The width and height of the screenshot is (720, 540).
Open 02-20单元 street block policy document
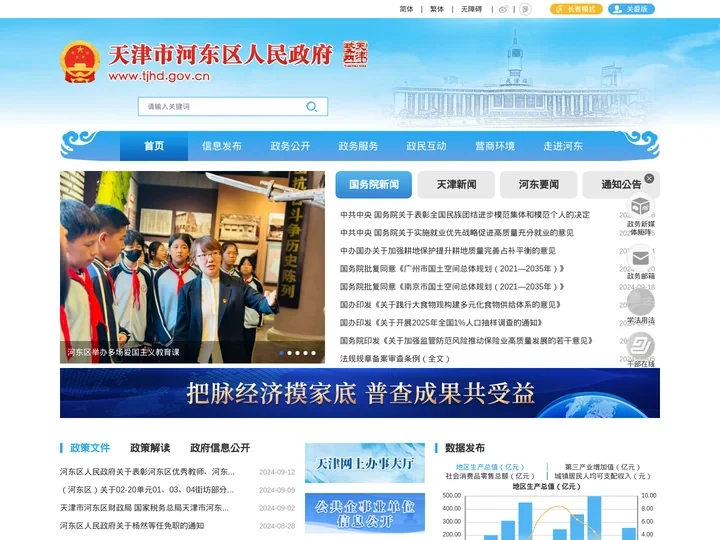[x=147, y=490]
